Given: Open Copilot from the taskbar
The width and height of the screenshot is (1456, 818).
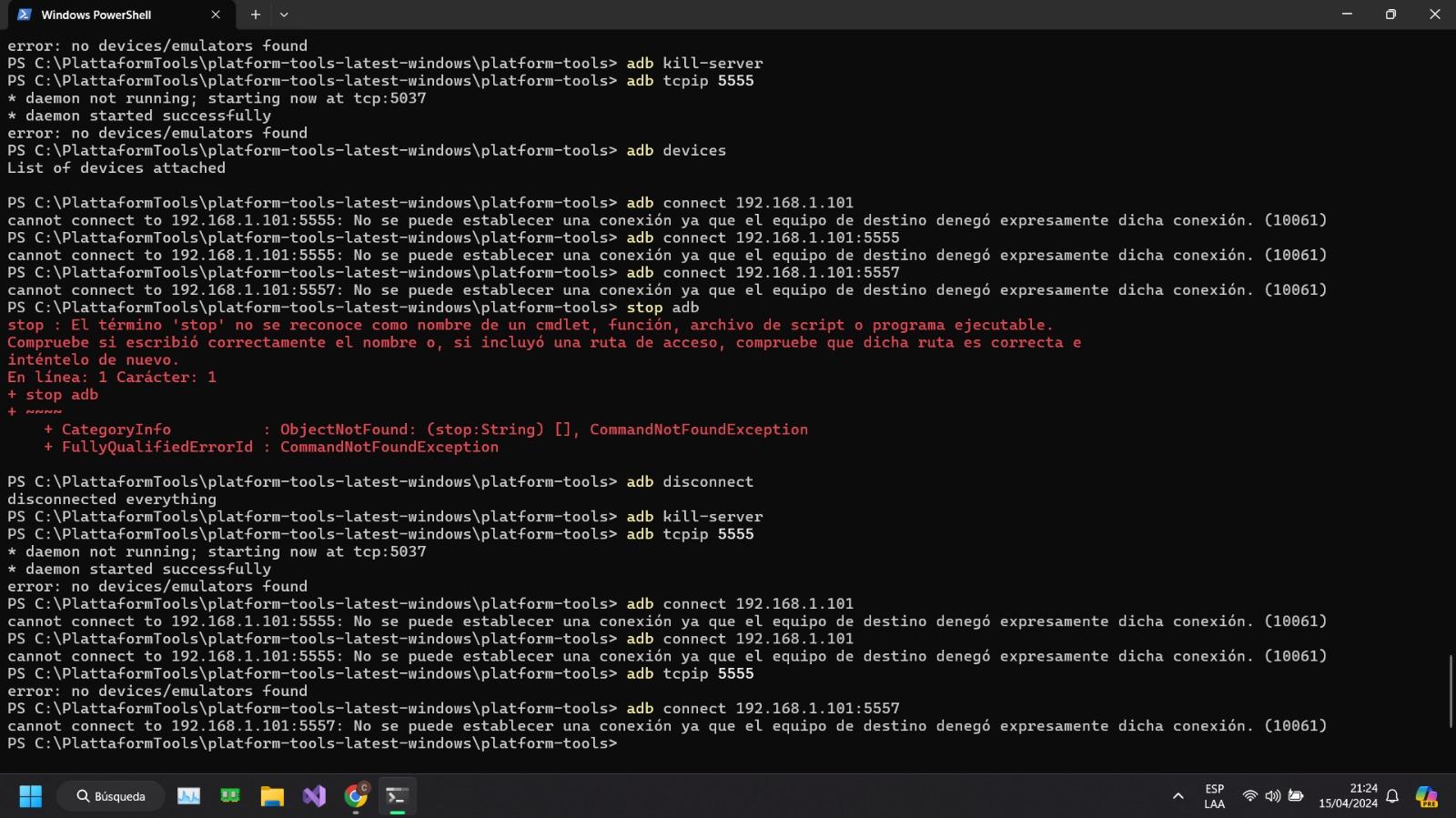Looking at the screenshot, I should click(x=1427, y=796).
